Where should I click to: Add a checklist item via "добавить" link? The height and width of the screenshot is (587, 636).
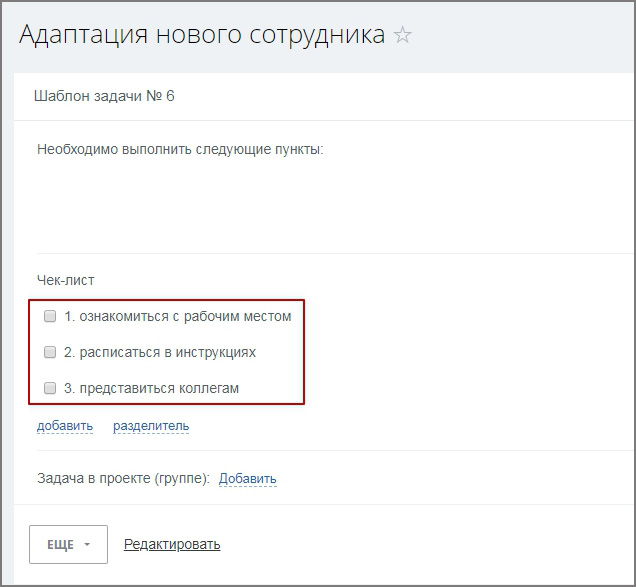(x=65, y=426)
